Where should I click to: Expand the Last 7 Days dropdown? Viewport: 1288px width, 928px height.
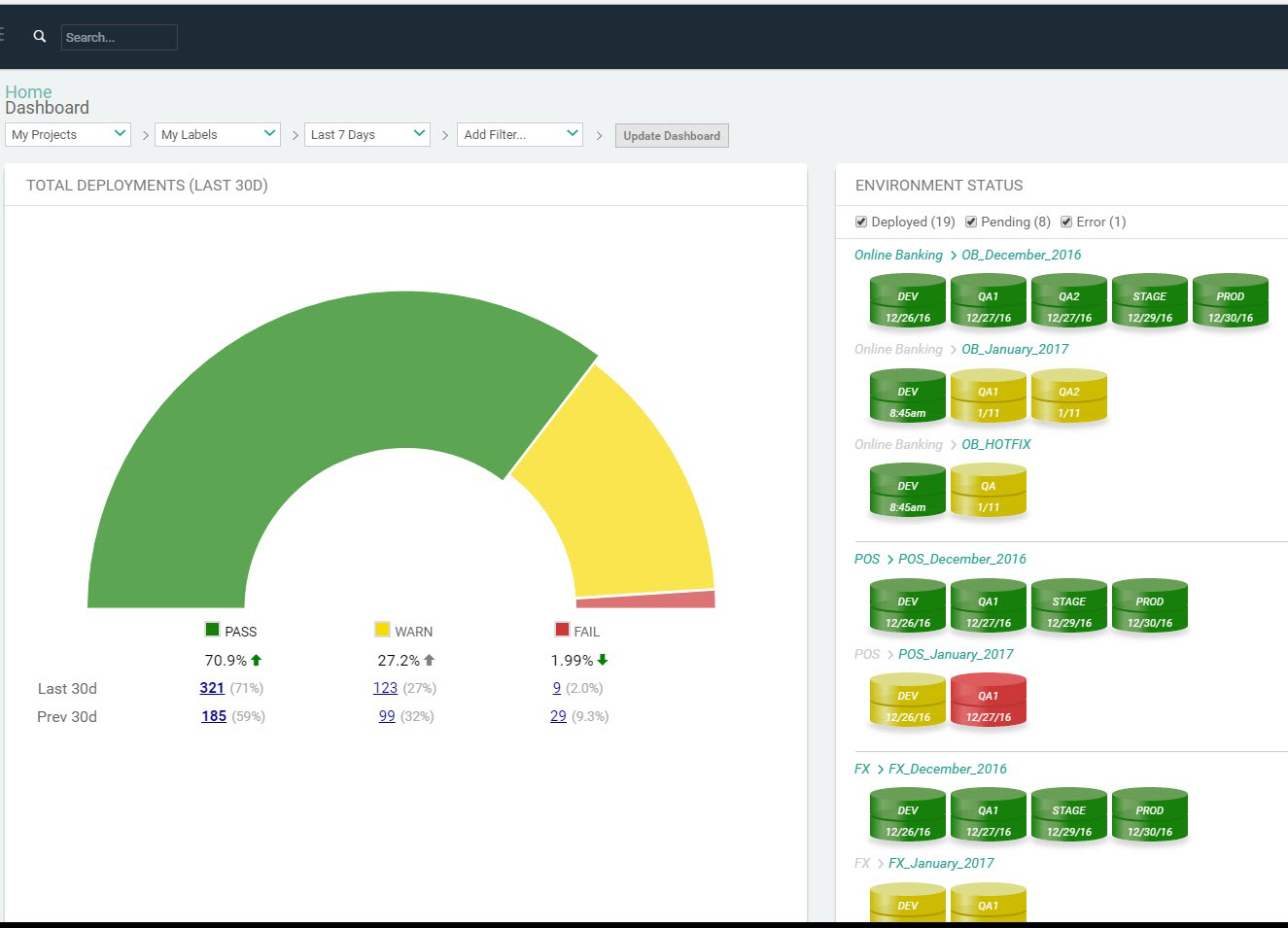(x=367, y=135)
